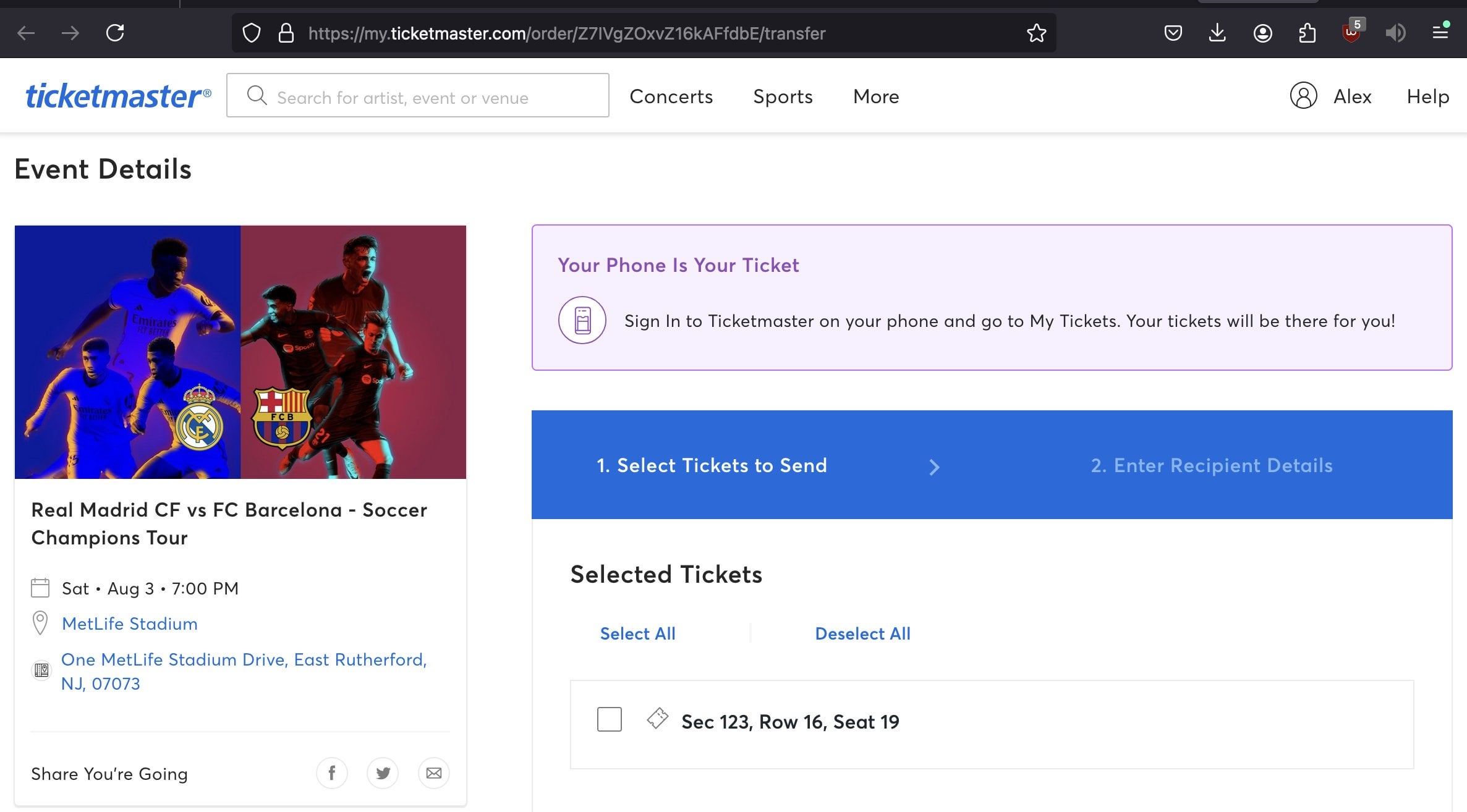The image size is (1467, 812).
Task: Bookmark this page with the star icon
Action: [1036, 33]
